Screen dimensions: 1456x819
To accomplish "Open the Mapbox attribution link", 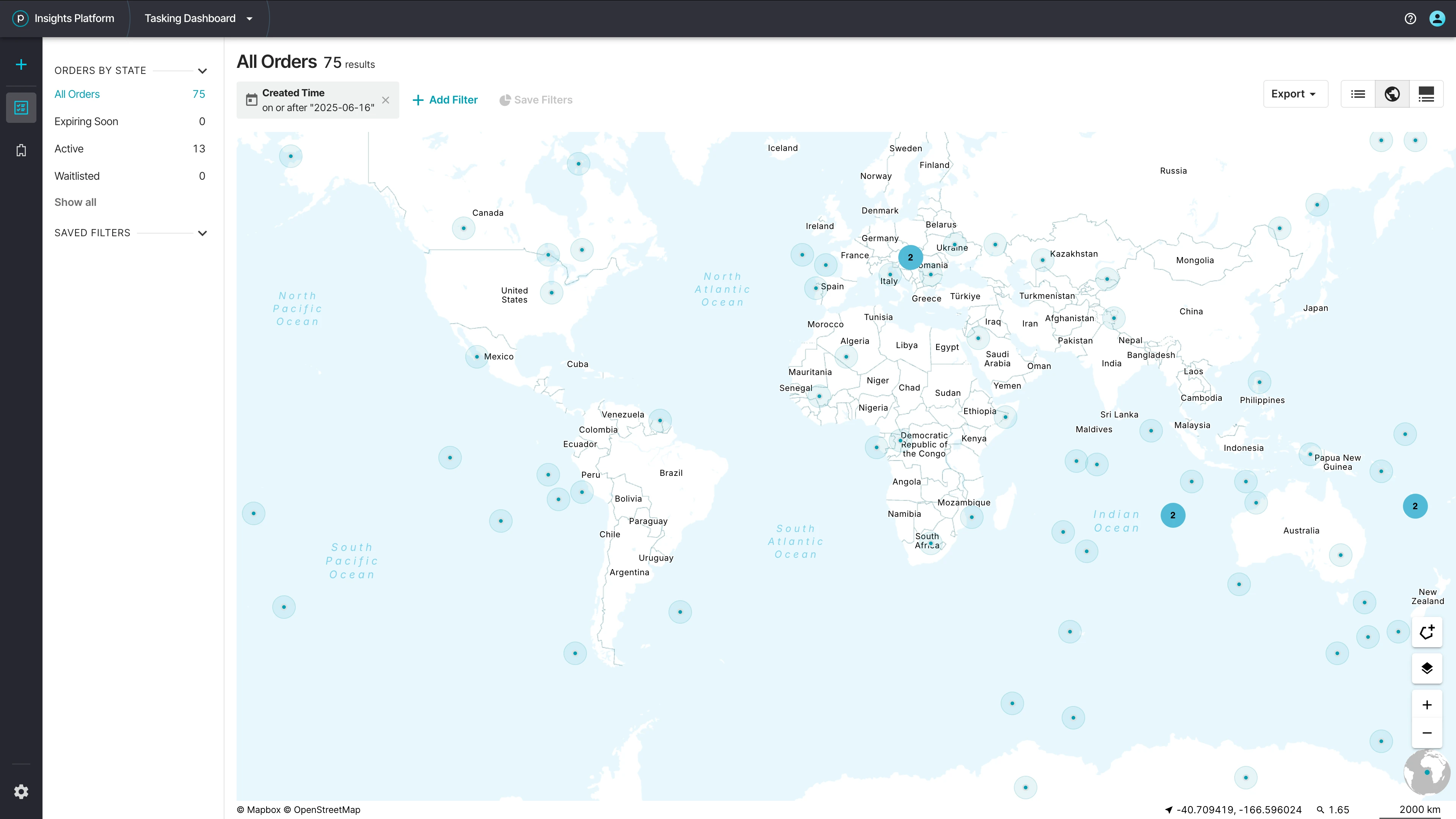I will (258, 810).
